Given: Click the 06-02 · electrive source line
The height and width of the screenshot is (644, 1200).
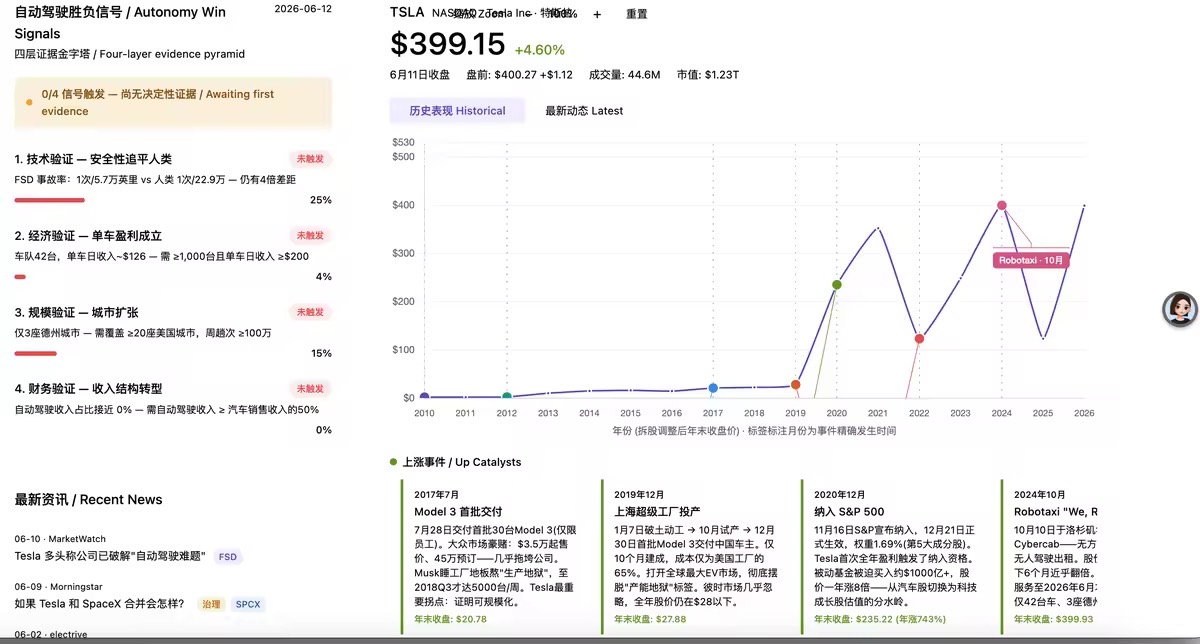Looking at the screenshot, I should point(51,634).
